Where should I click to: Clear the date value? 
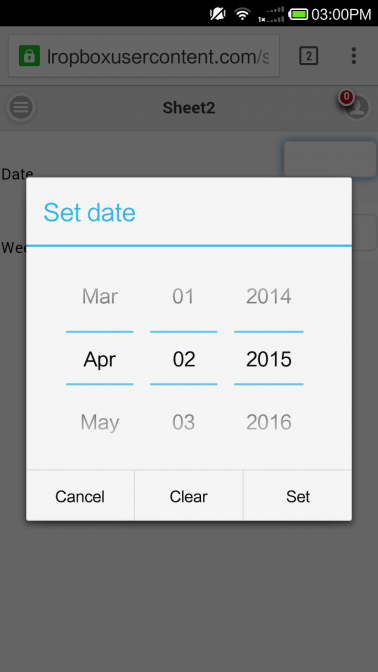tap(189, 496)
